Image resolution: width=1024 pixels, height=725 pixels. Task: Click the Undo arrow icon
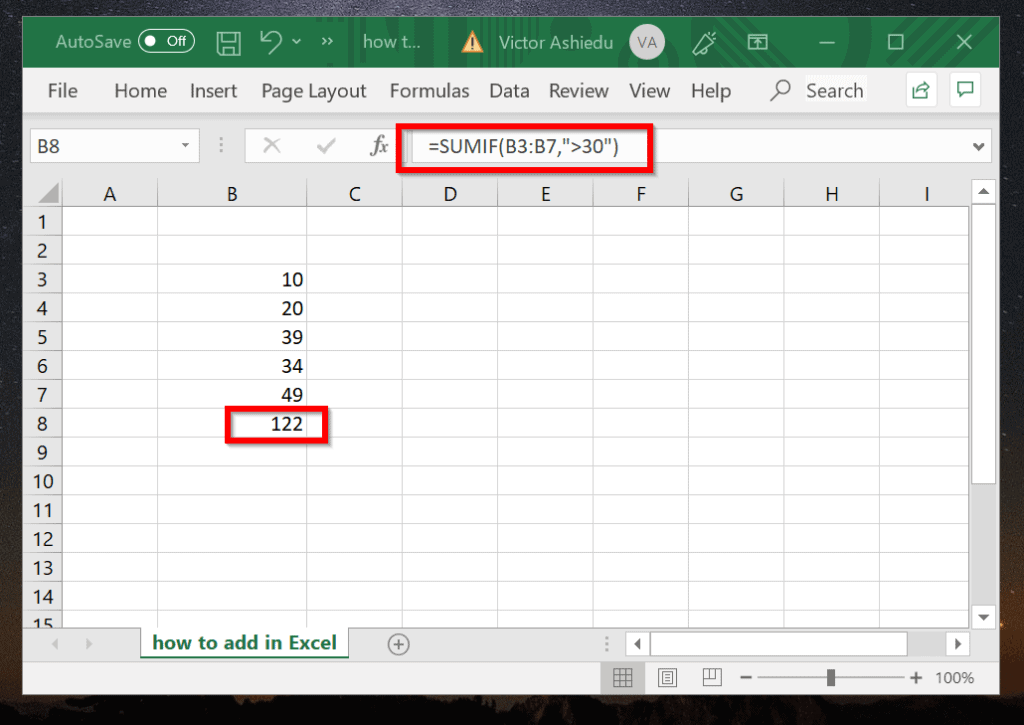point(270,42)
